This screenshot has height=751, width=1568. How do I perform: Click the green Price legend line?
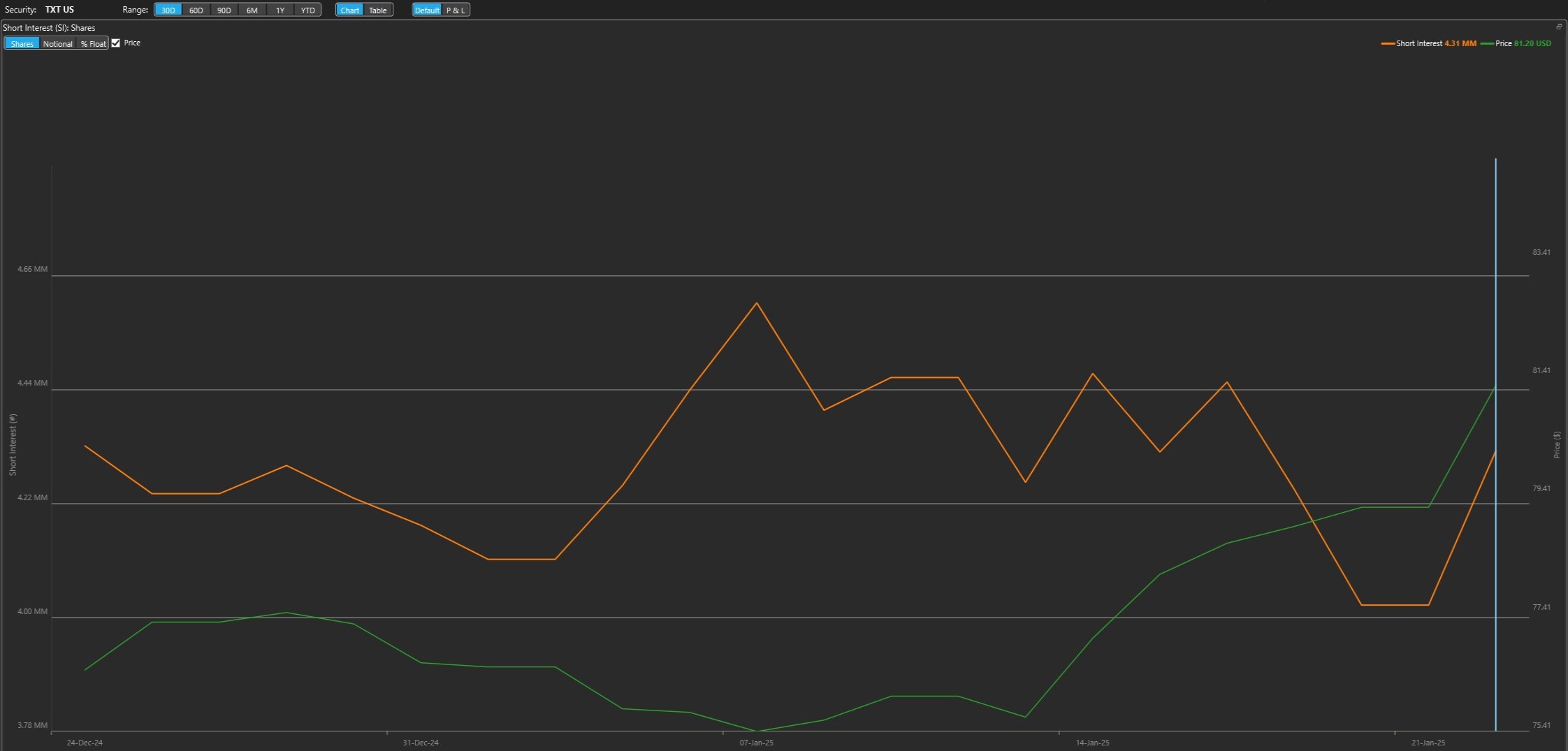(1487, 43)
